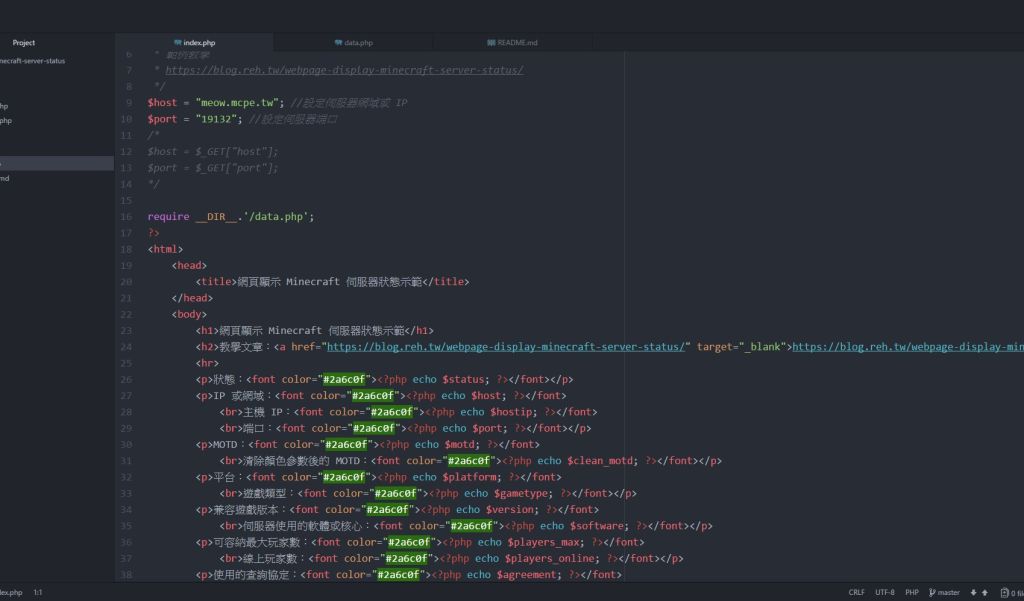This screenshot has width=1024, height=601.
Task: Click the git branch icon beside master
Action: click(x=932, y=593)
